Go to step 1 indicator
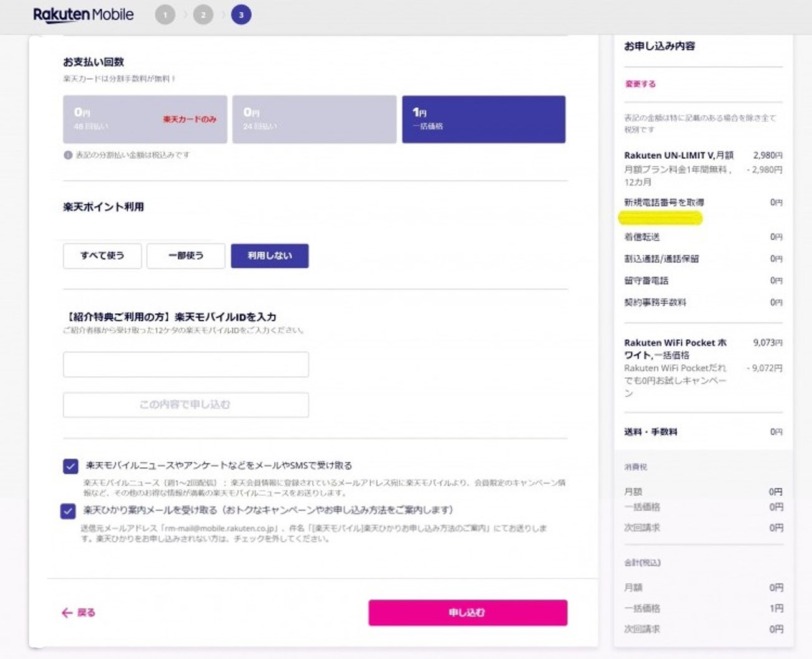This screenshot has height=659, width=812. tap(165, 15)
